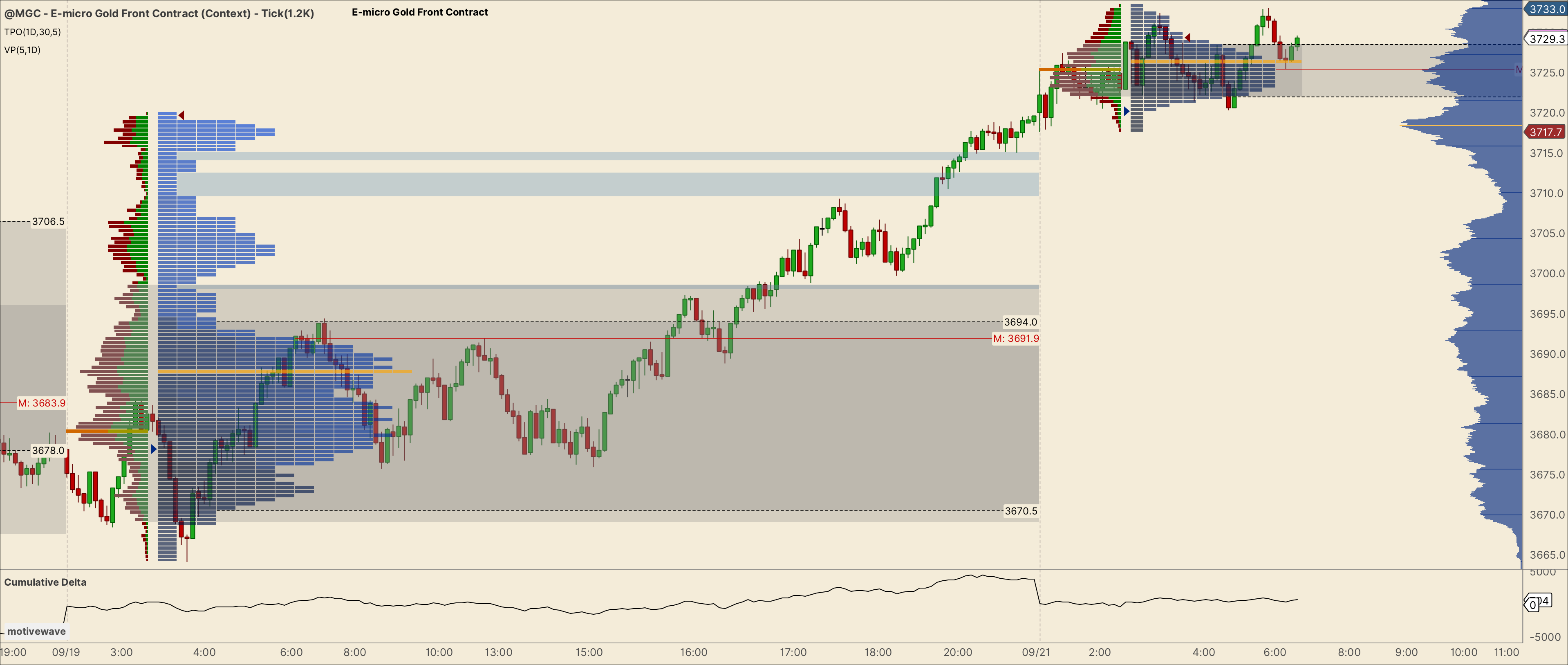Click the 20:00 time axis label
This screenshot has height=665, width=1568.
[958, 652]
